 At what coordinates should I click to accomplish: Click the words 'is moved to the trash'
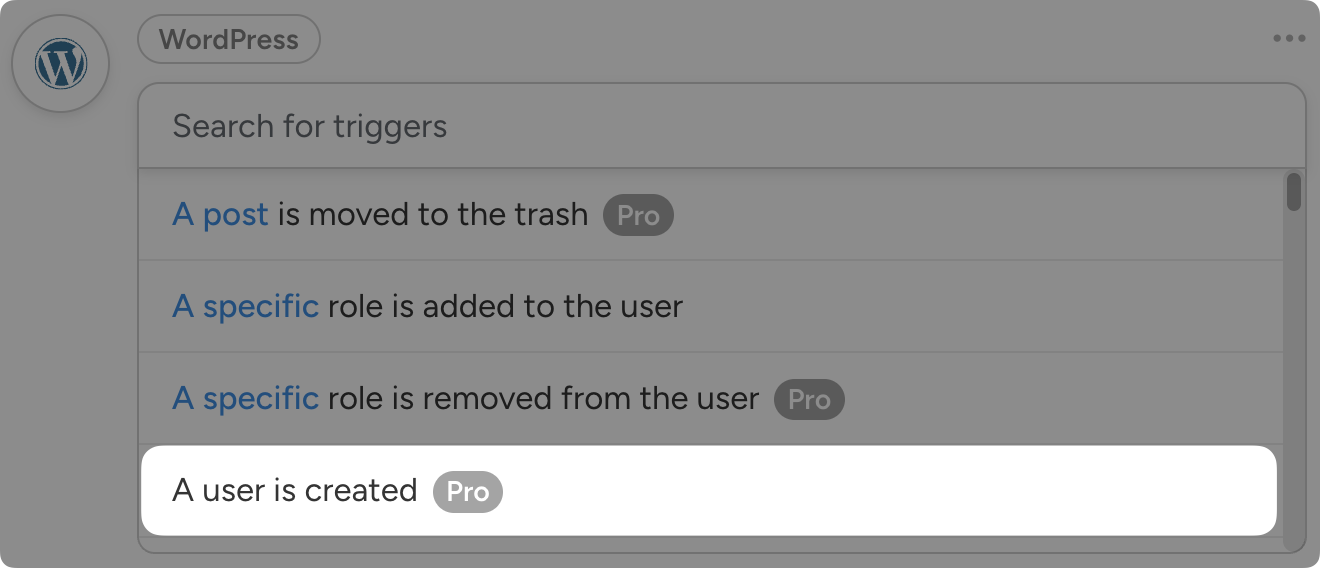[433, 215]
